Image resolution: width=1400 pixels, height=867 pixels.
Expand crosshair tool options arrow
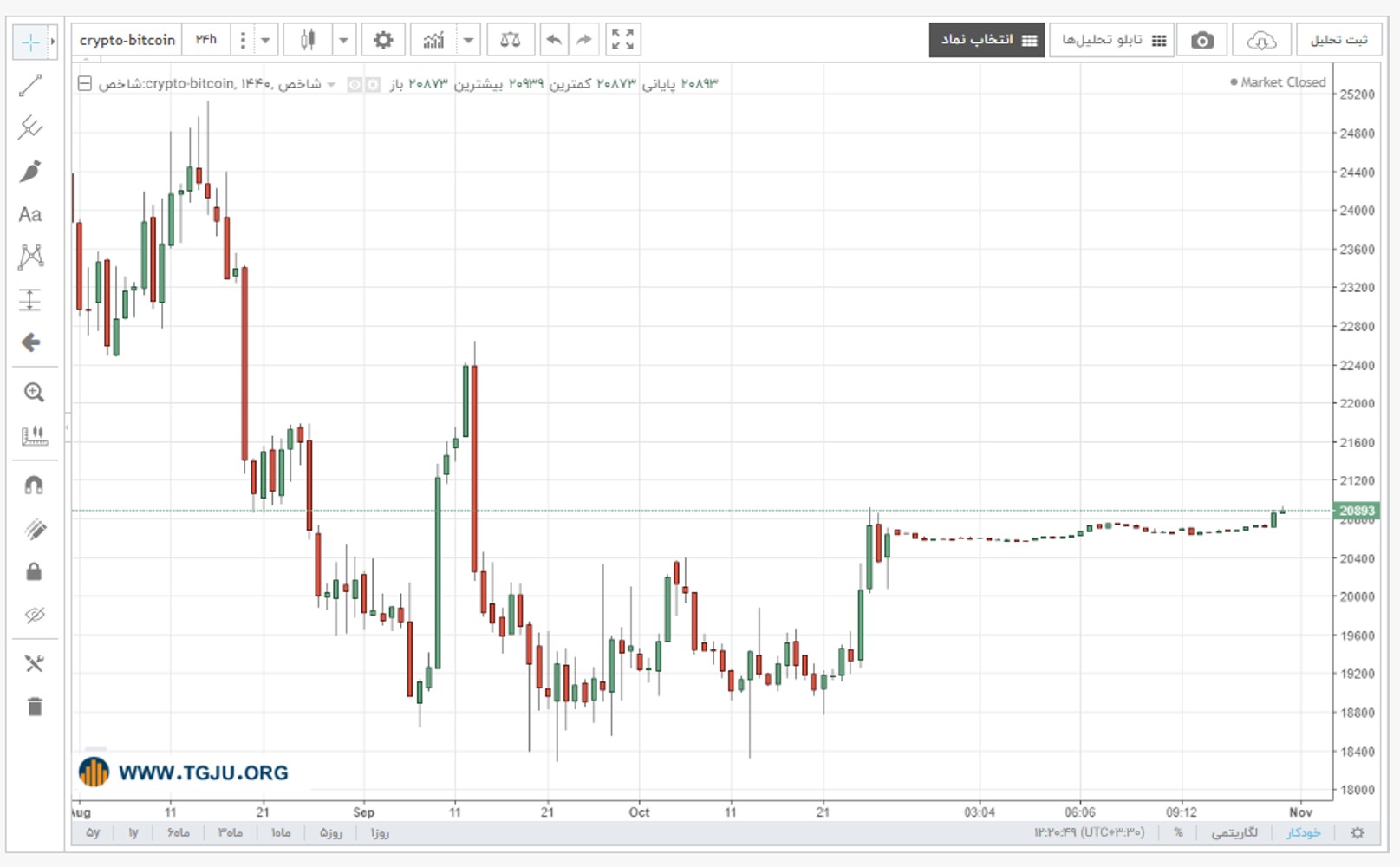pyautogui.click(x=53, y=42)
